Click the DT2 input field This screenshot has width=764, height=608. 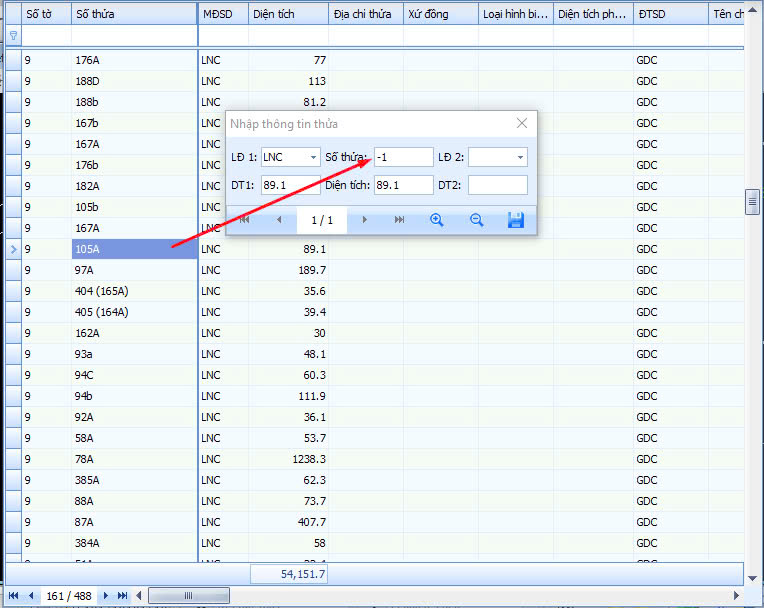coord(497,185)
